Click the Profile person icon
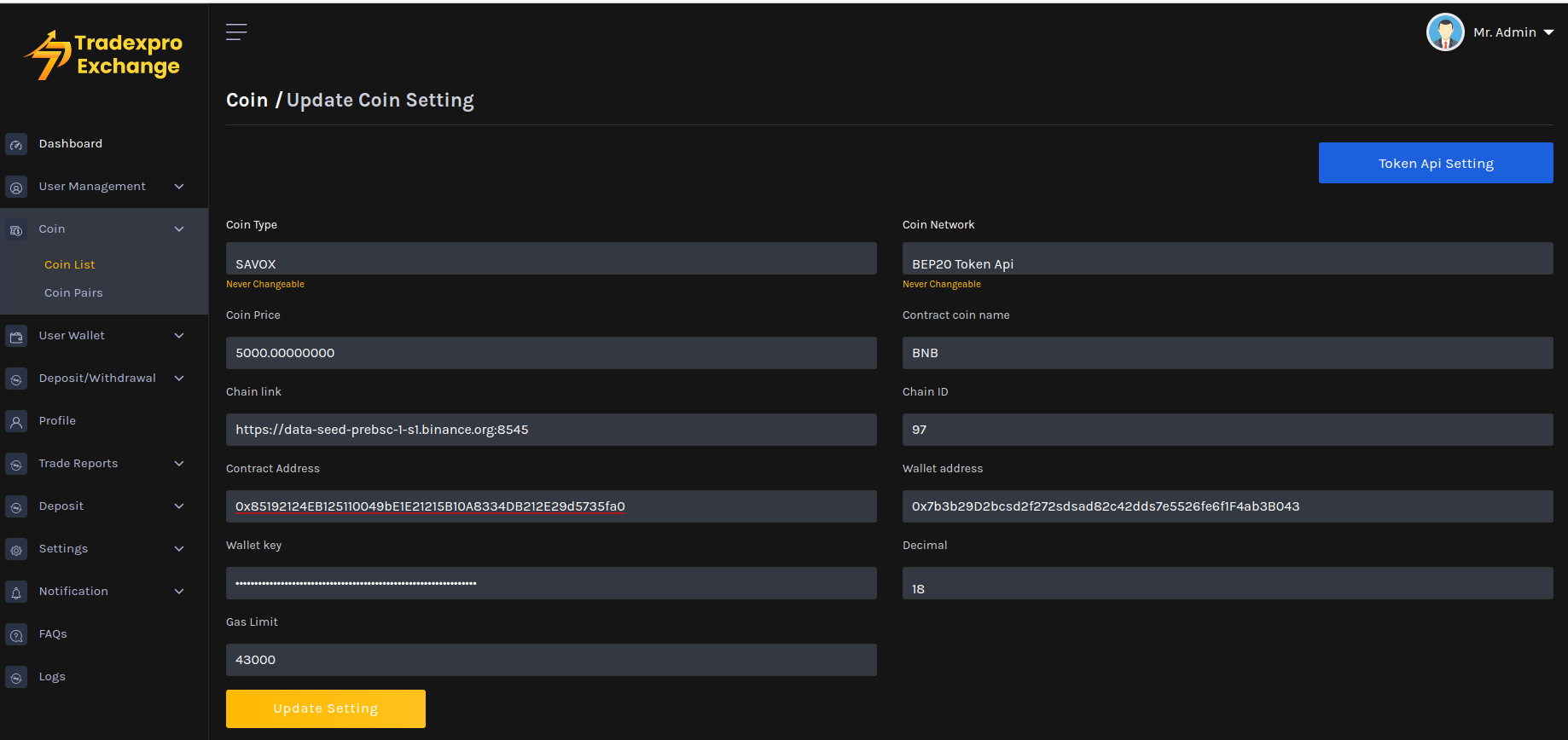 [x=16, y=421]
